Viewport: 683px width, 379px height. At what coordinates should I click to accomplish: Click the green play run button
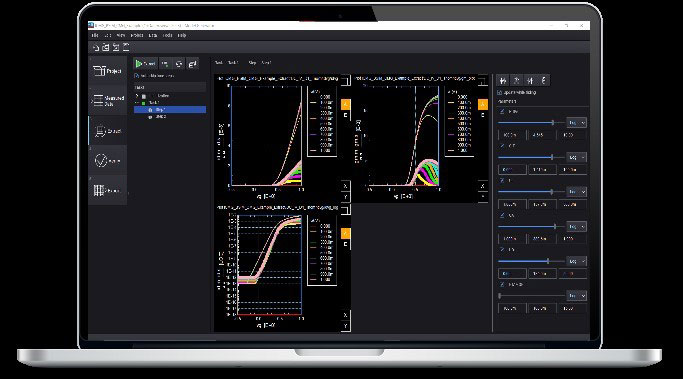pos(145,64)
